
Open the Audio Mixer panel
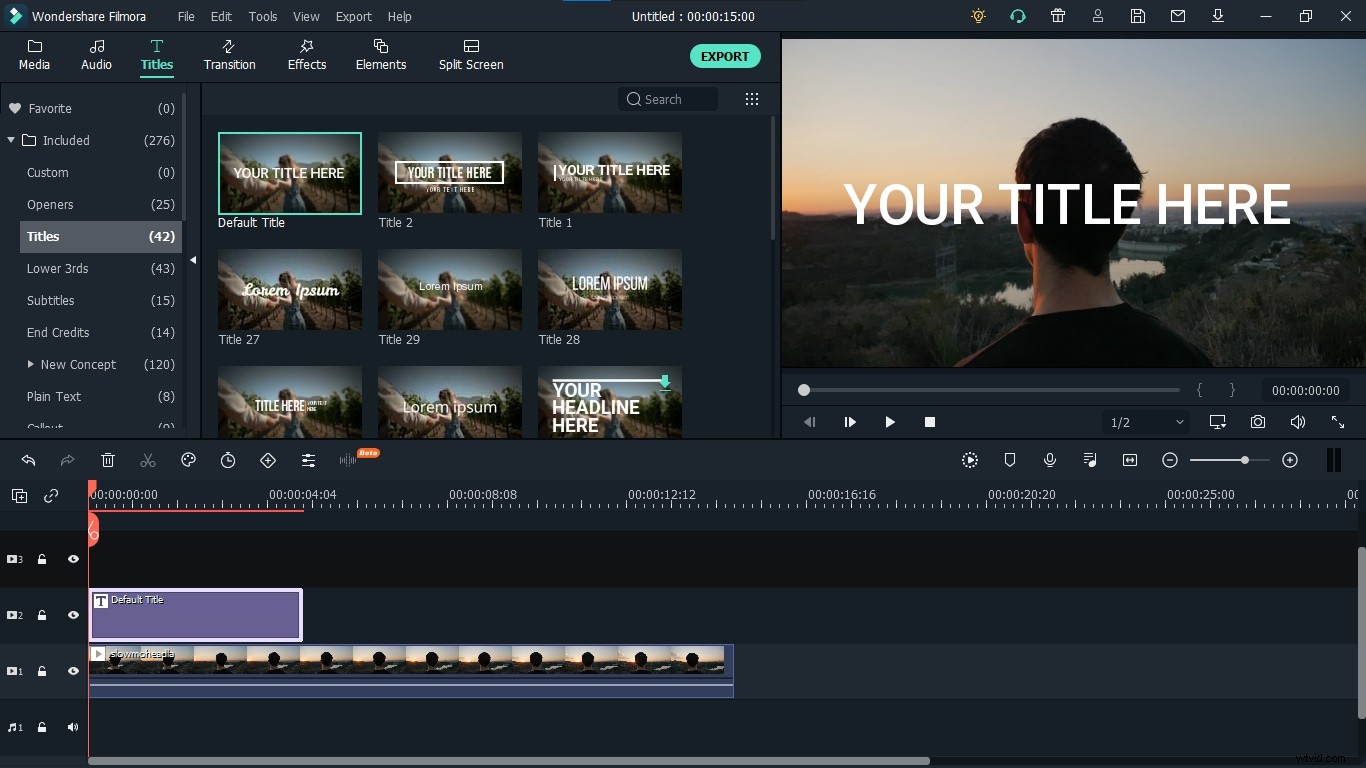point(1090,460)
